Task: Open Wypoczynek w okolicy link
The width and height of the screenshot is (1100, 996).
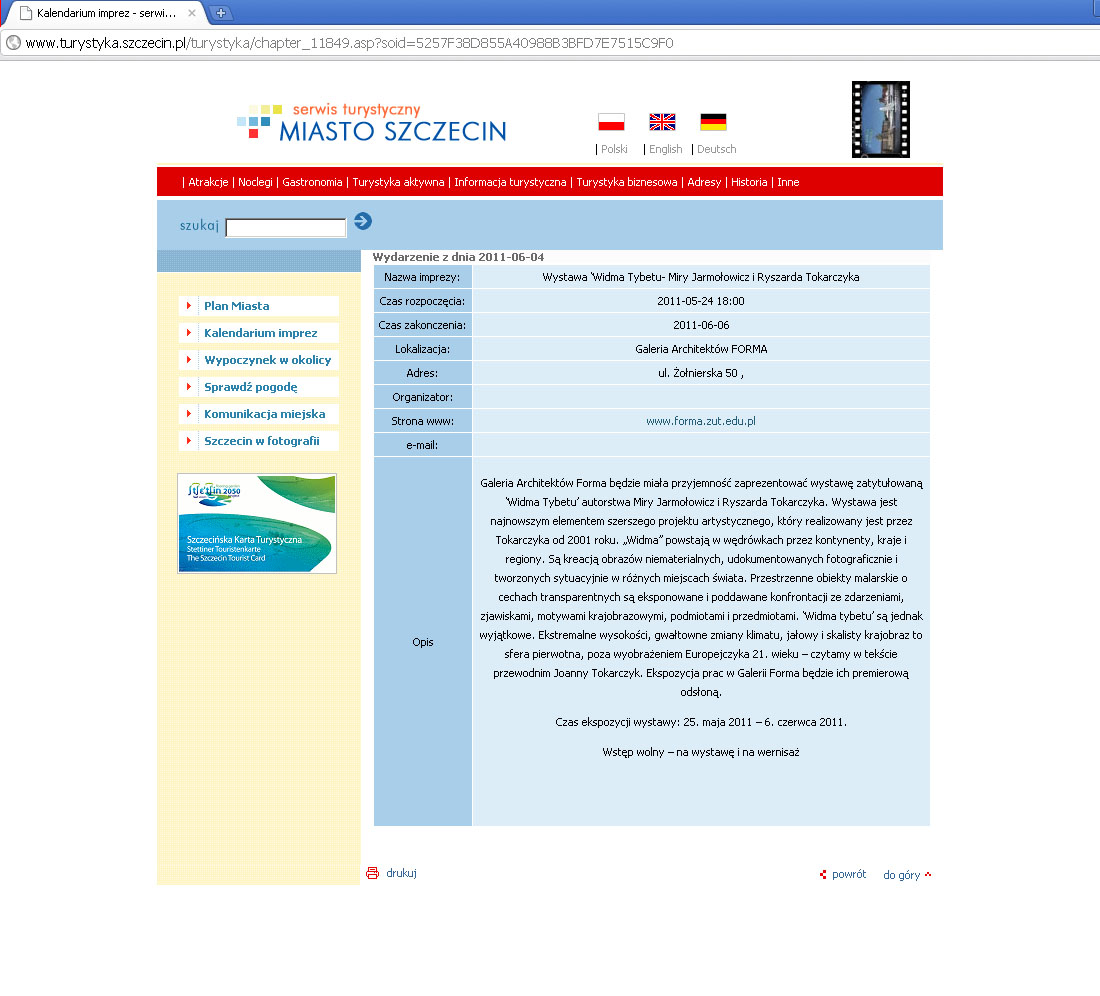Action: (x=268, y=360)
